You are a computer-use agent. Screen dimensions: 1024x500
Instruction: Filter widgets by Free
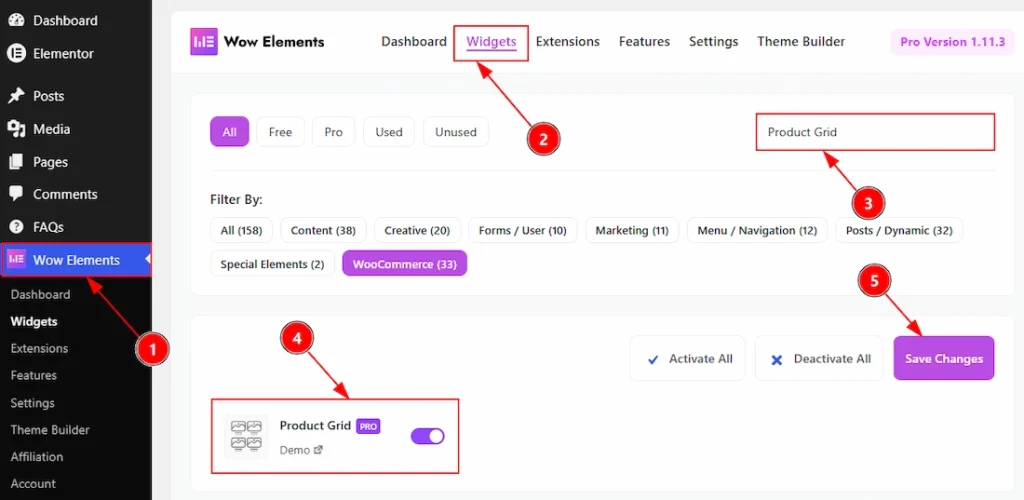tap(280, 132)
